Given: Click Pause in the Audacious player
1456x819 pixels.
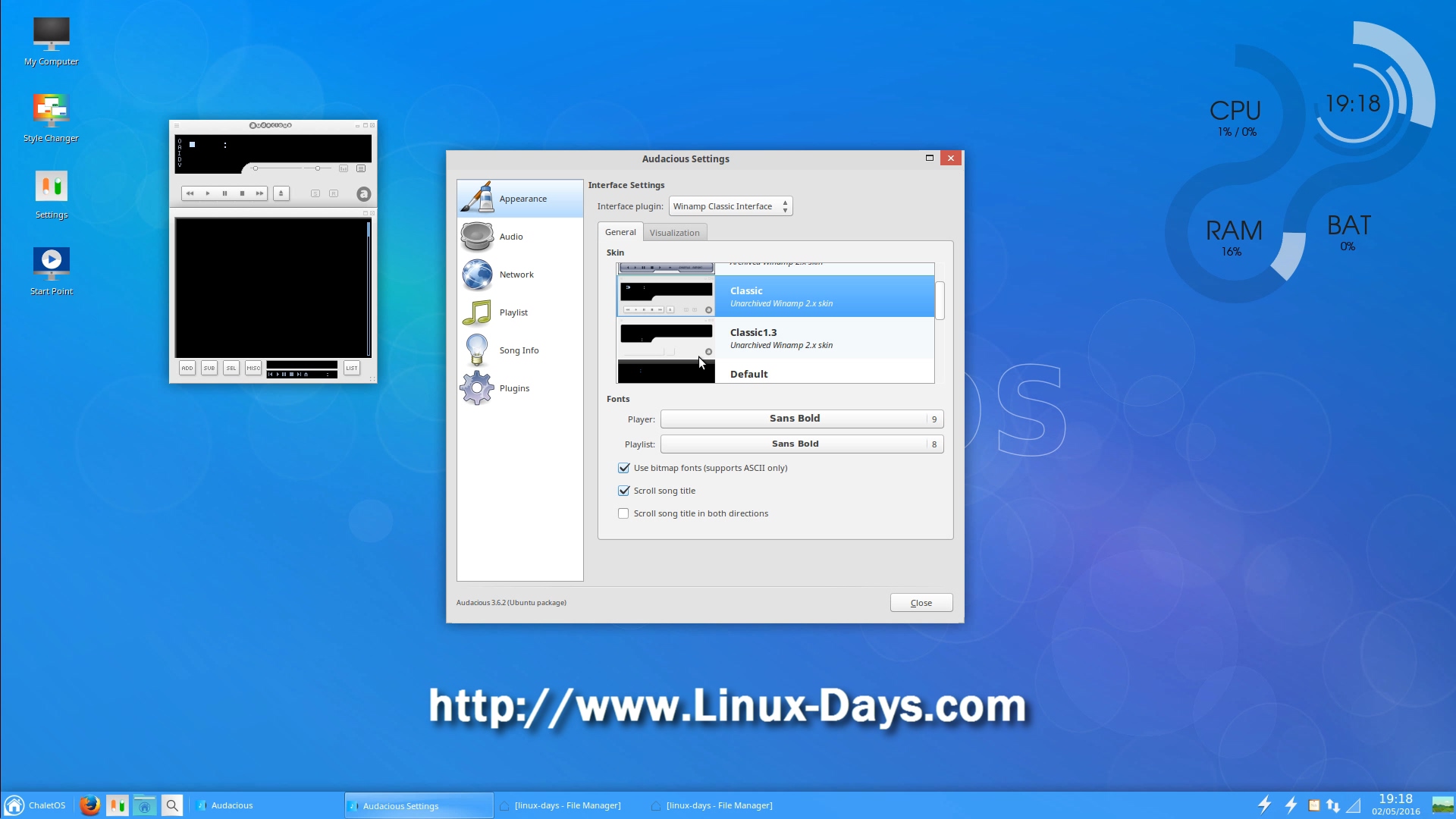Looking at the screenshot, I should (x=225, y=193).
